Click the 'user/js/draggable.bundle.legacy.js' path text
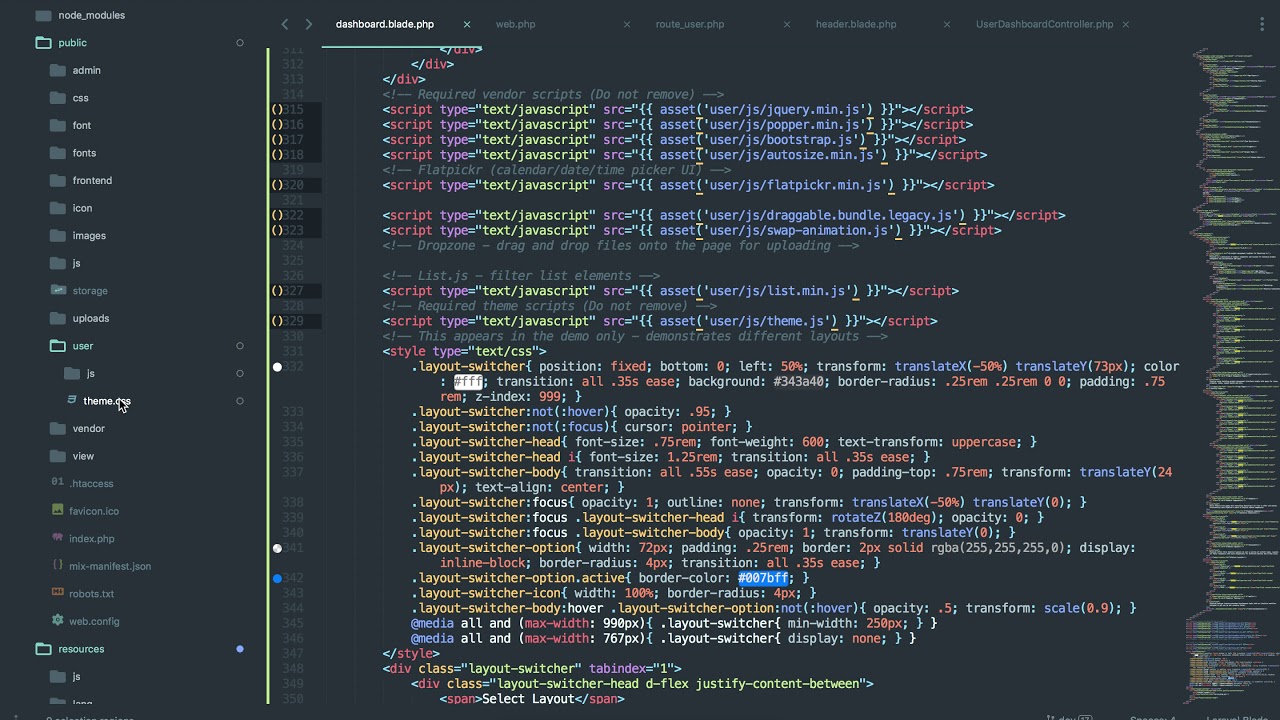 [x=830, y=215]
